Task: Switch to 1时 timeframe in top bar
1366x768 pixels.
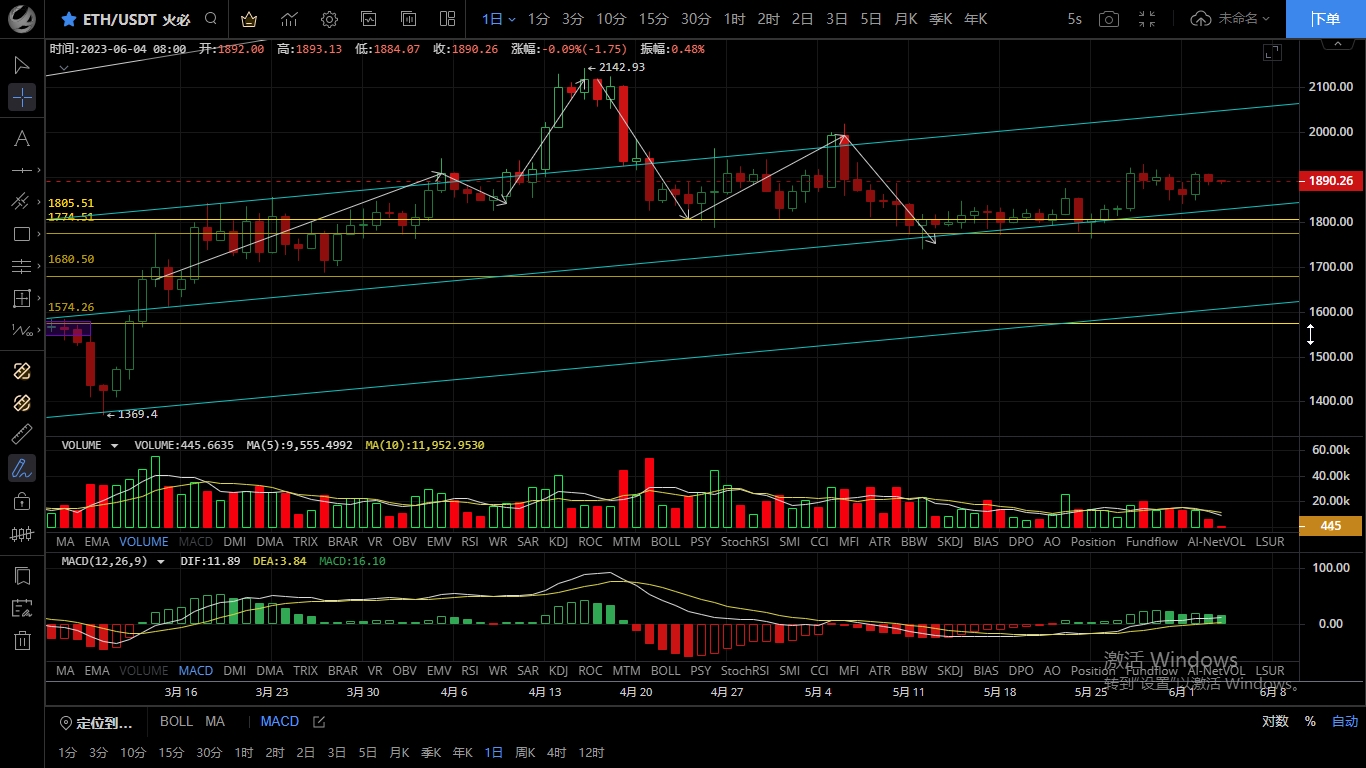Action: 734,19
